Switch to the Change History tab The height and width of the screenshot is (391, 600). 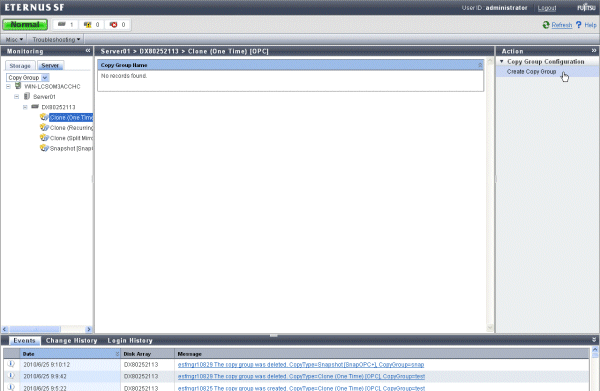pos(72,340)
